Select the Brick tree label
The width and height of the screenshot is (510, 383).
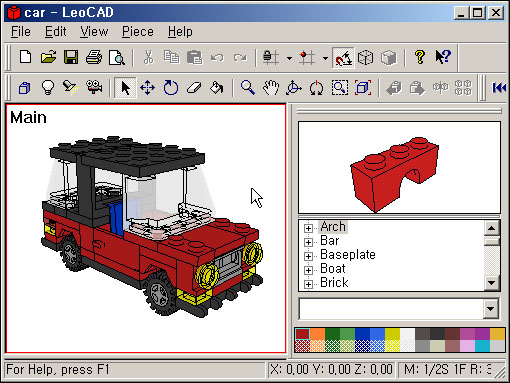coord(334,283)
